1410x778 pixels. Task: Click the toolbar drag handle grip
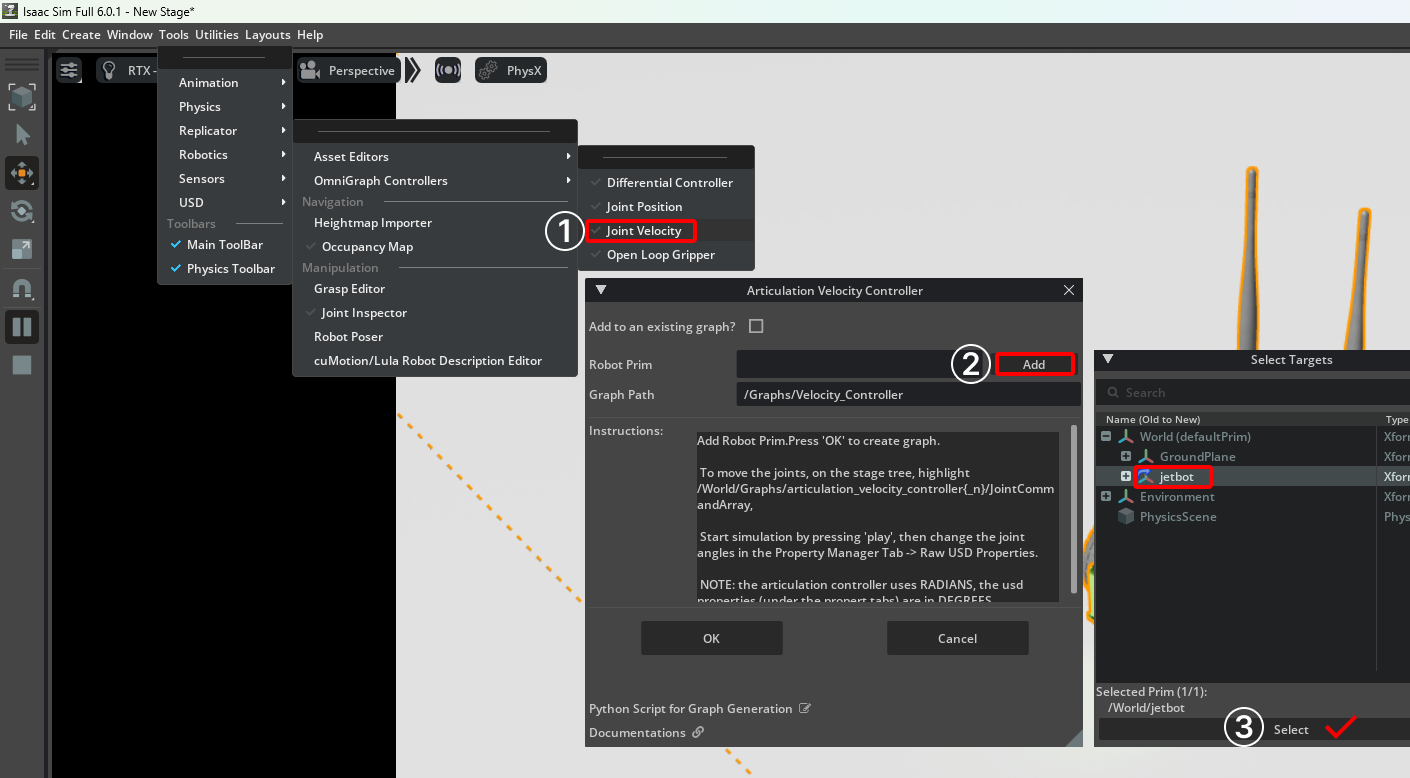(22, 64)
